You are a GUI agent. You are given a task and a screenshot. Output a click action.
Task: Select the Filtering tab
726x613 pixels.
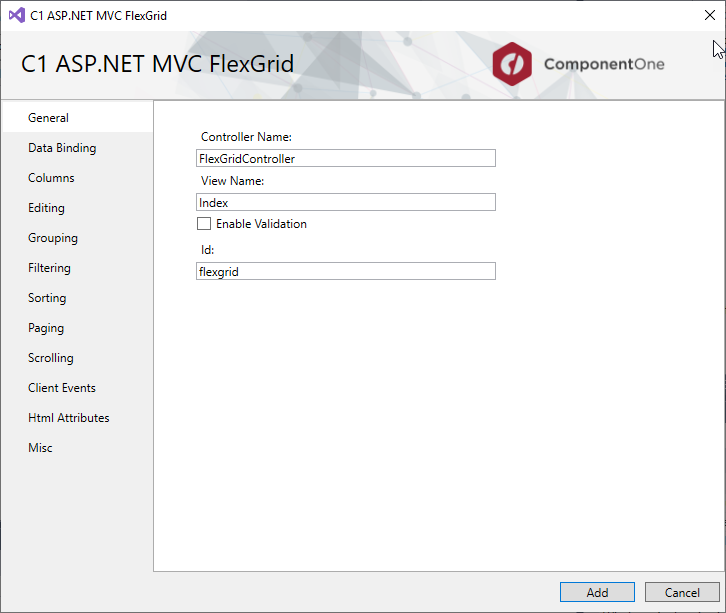pos(49,268)
